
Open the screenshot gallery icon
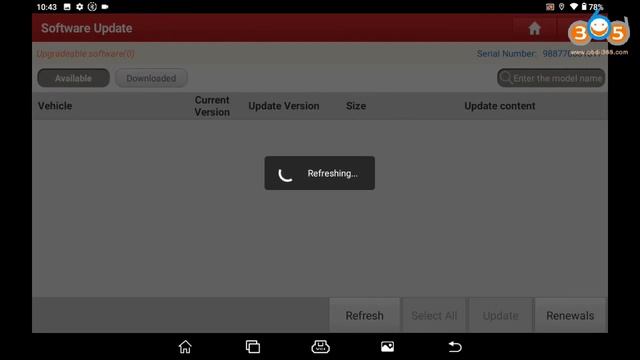(x=387, y=347)
